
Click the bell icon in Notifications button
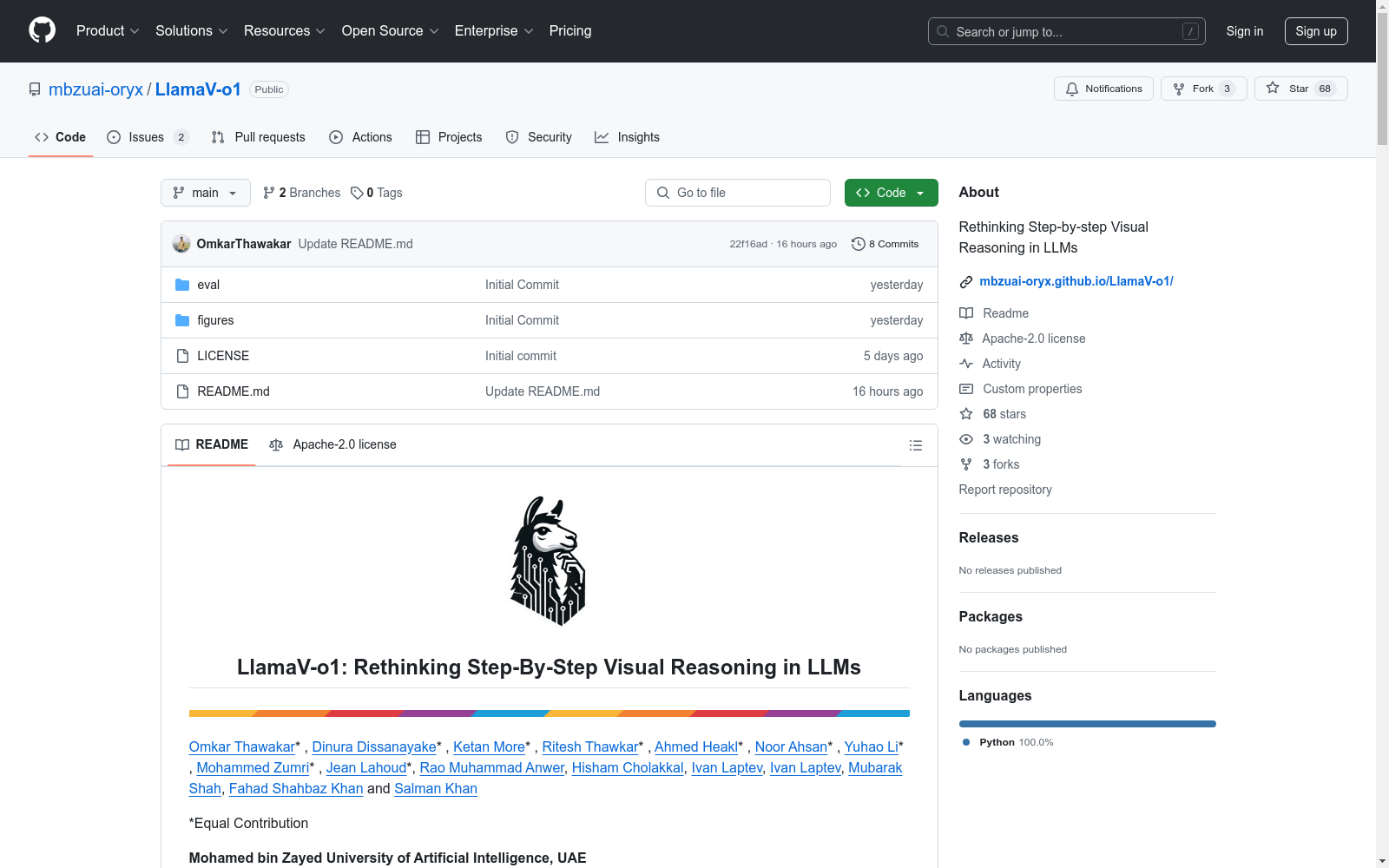(x=1072, y=89)
